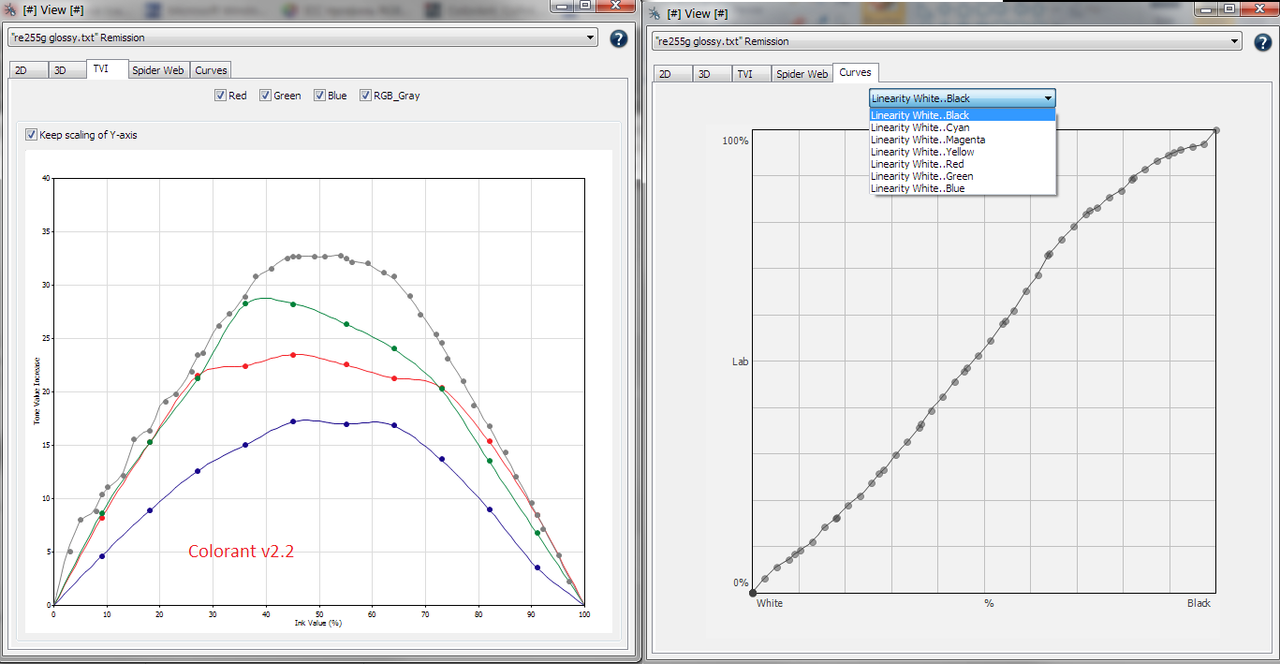This screenshot has width=1280, height=664.
Task: Uncheck Keep scaling of Y-axis
Action: point(31,134)
